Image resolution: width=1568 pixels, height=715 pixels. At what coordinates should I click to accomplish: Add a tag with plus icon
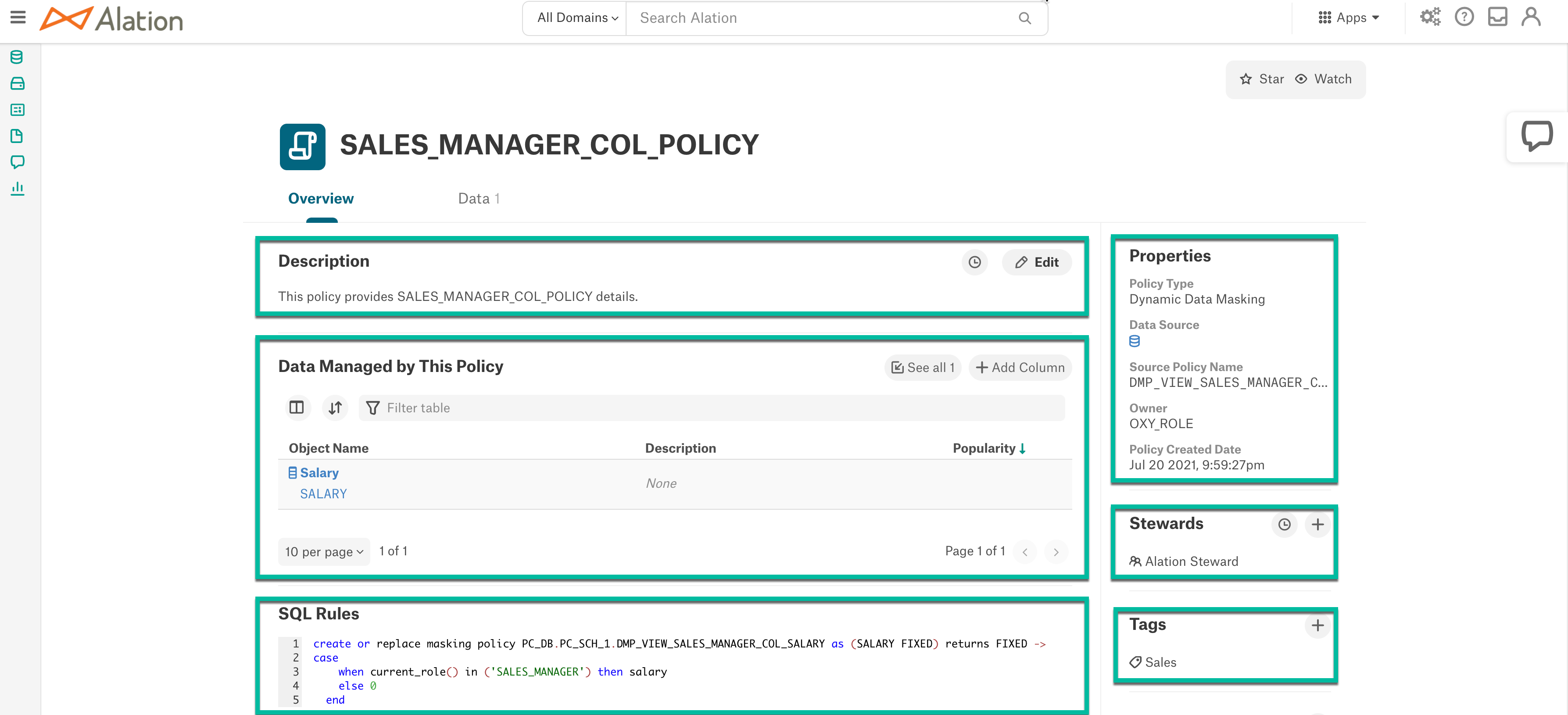(x=1317, y=626)
